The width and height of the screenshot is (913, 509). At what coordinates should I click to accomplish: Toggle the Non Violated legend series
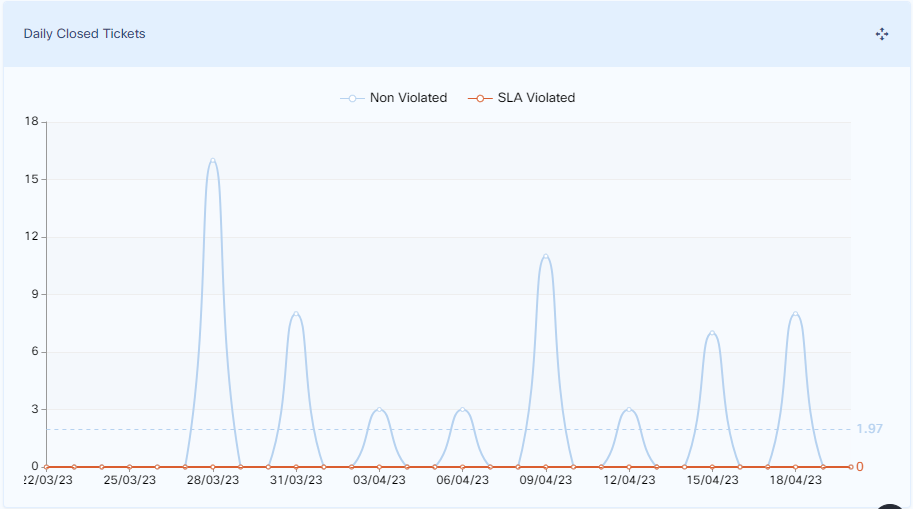pyautogui.click(x=408, y=98)
